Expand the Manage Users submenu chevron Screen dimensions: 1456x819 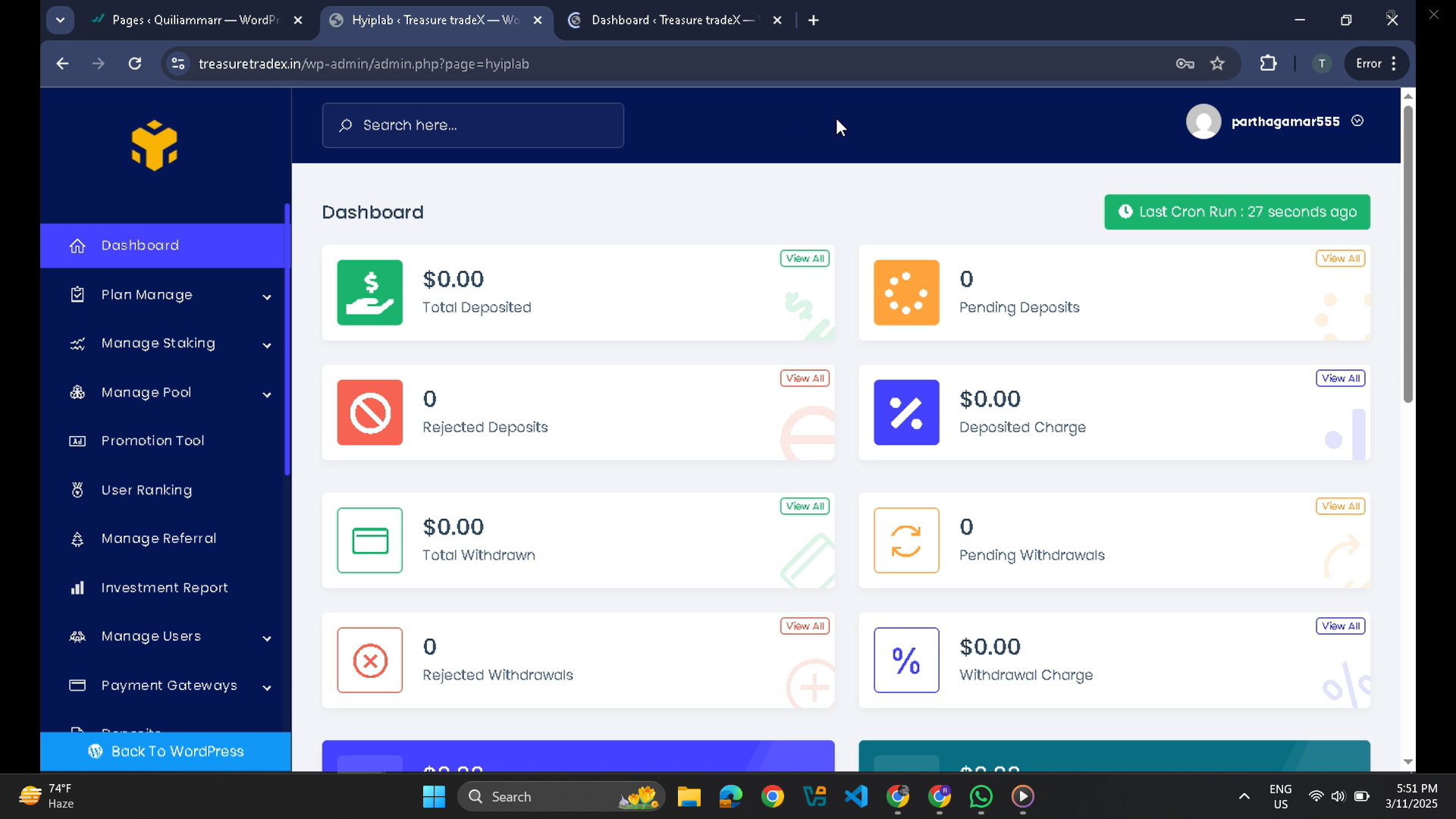(267, 639)
